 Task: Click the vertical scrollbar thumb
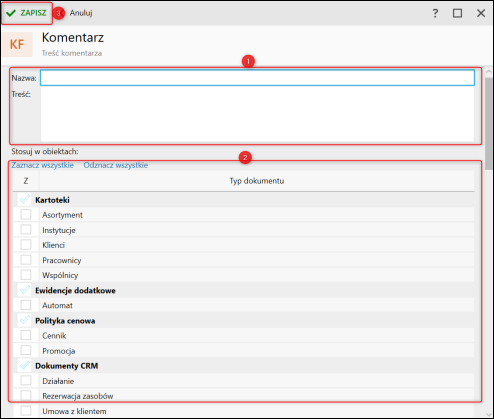tap(489, 123)
